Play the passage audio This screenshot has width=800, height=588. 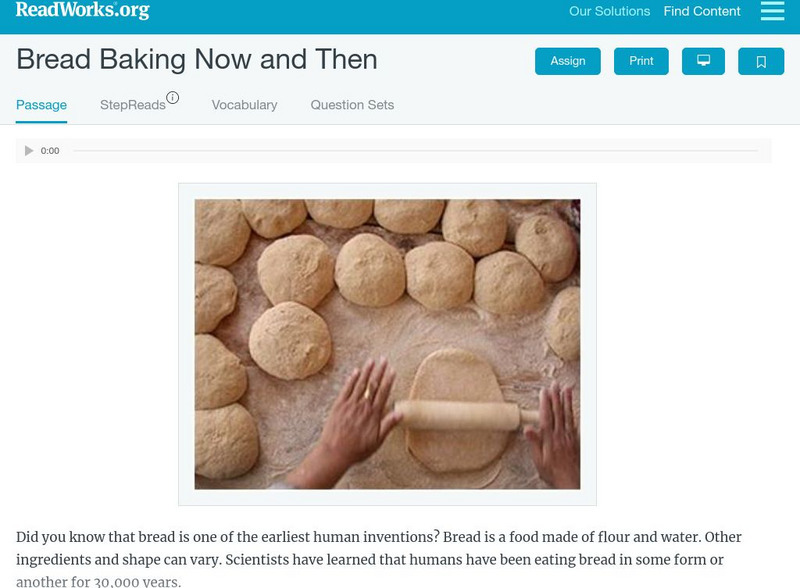click(x=29, y=151)
